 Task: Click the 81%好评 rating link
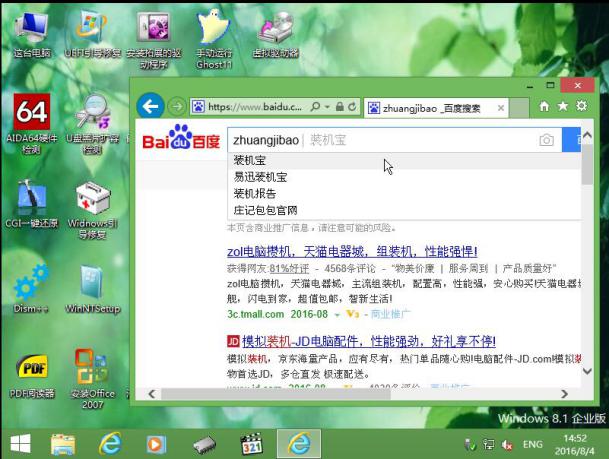(x=289, y=268)
